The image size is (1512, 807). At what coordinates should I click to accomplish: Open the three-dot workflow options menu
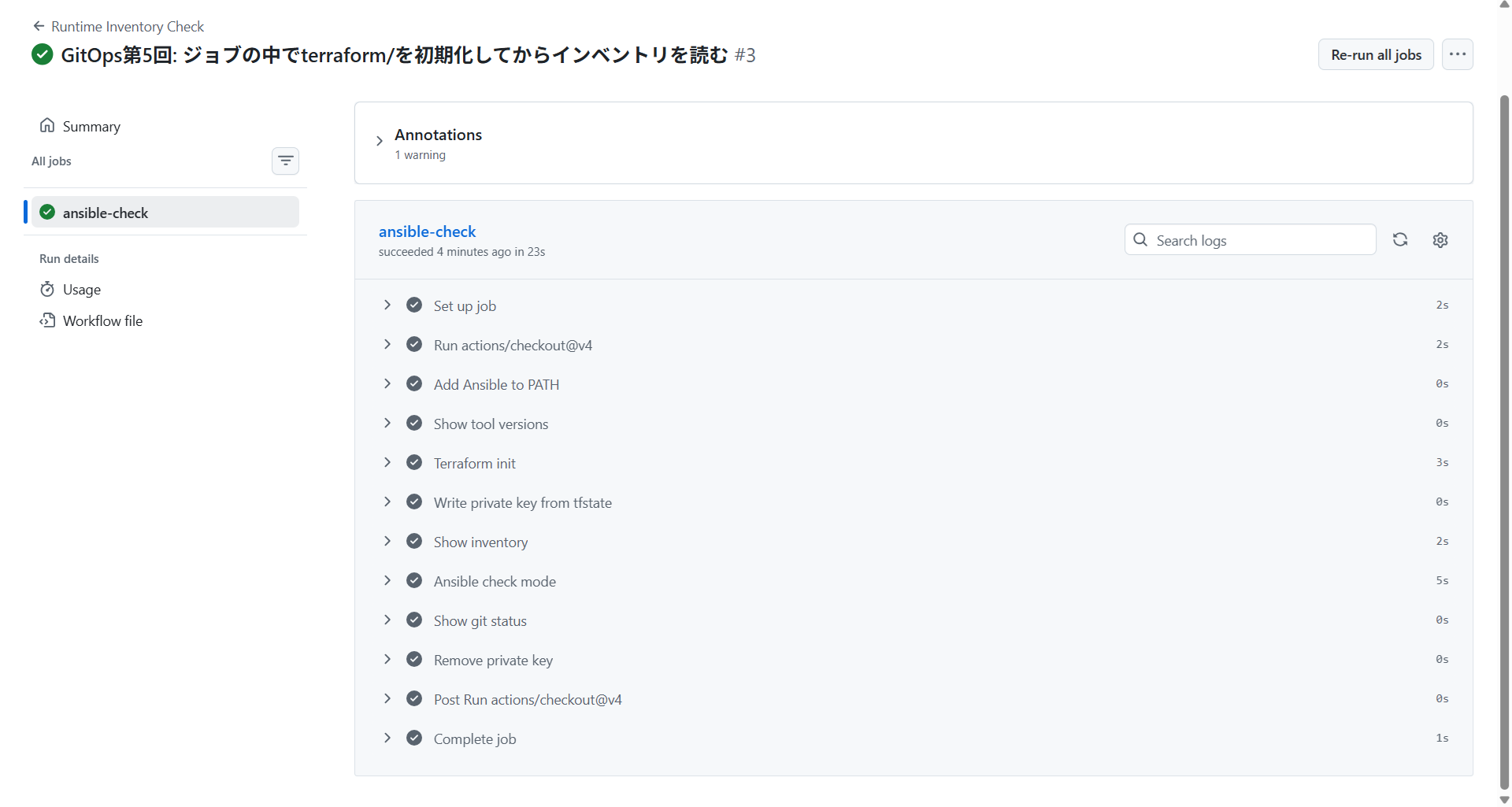[x=1458, y=54]
